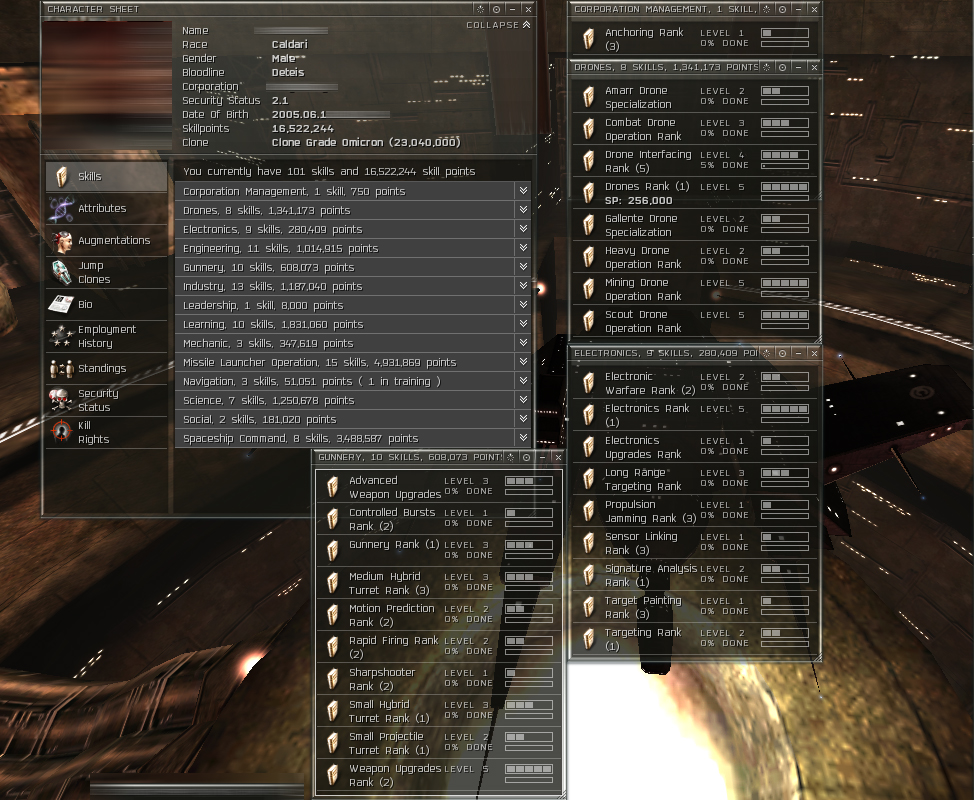Click Gallente Drone Specialization skill icon
The image size is (974, 800).
588,225
